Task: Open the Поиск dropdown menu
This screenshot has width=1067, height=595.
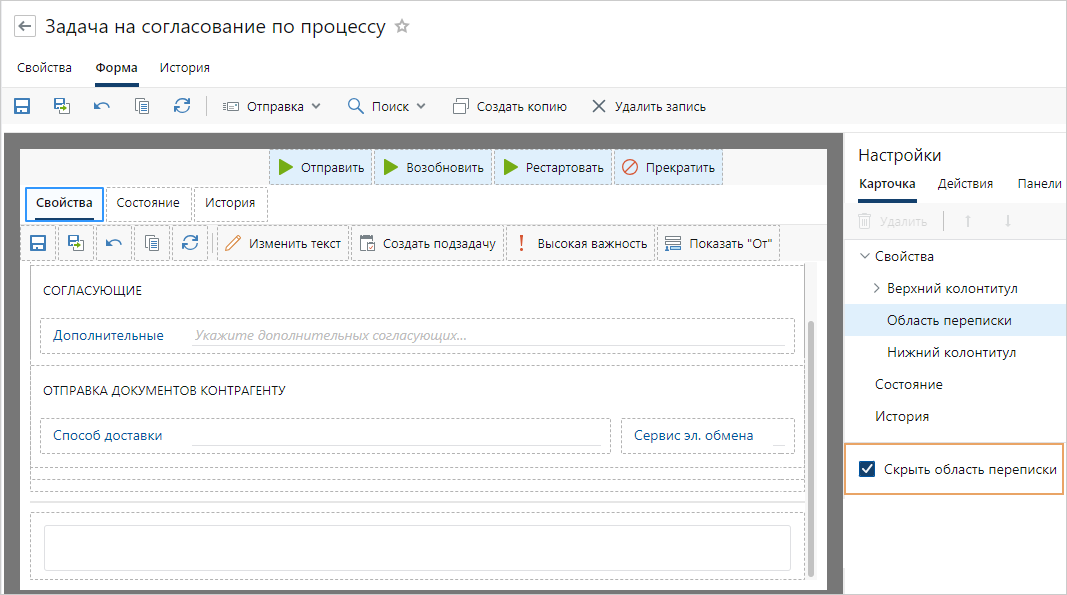Action: (387, 106)
